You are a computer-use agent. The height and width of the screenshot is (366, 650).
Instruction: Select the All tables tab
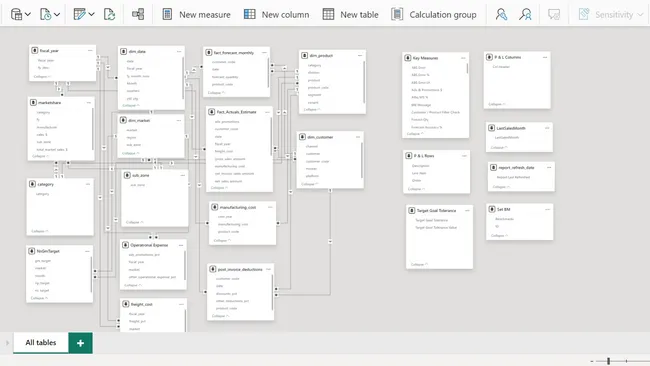(41, 343)
